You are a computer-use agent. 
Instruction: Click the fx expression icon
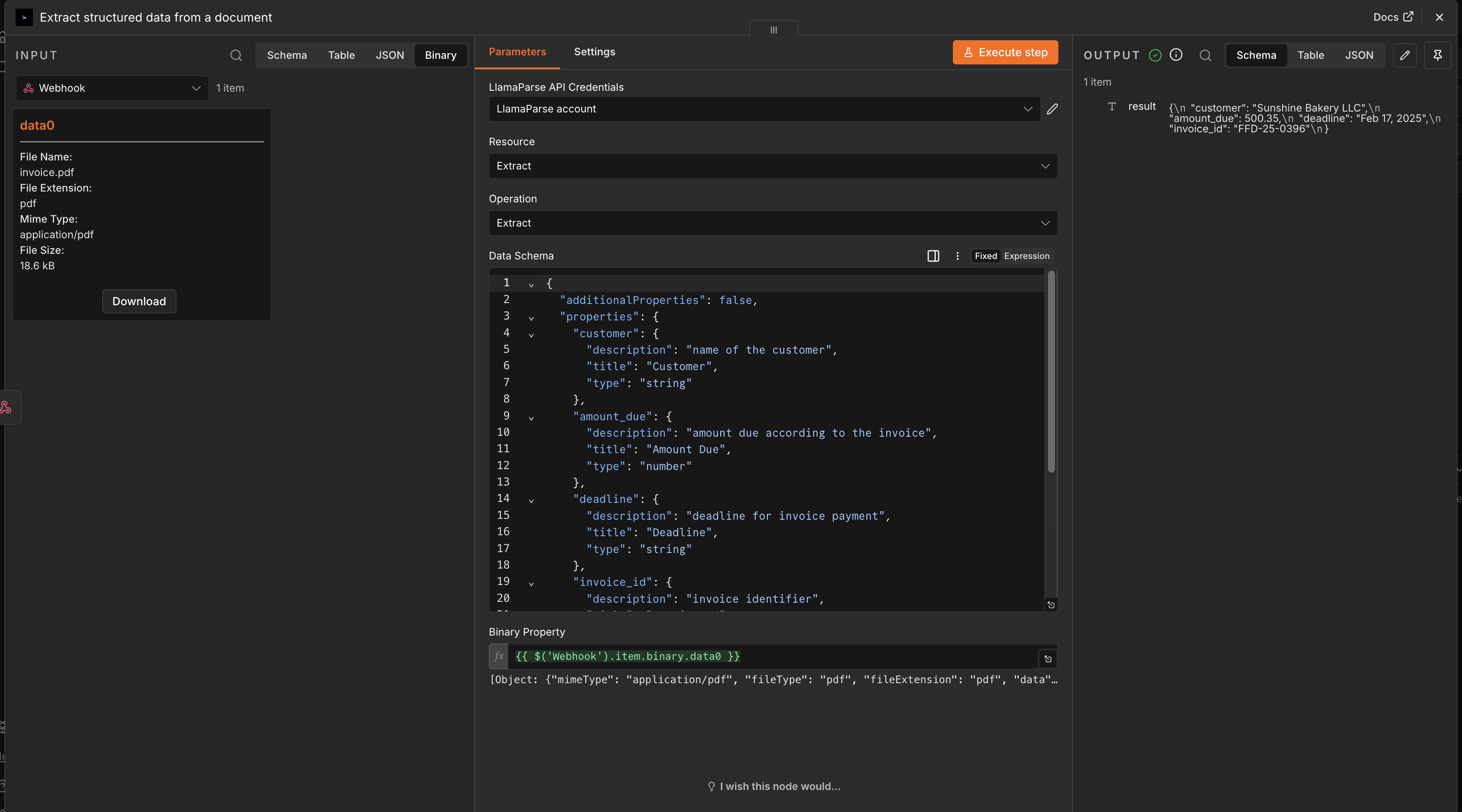tap(498, 656)
